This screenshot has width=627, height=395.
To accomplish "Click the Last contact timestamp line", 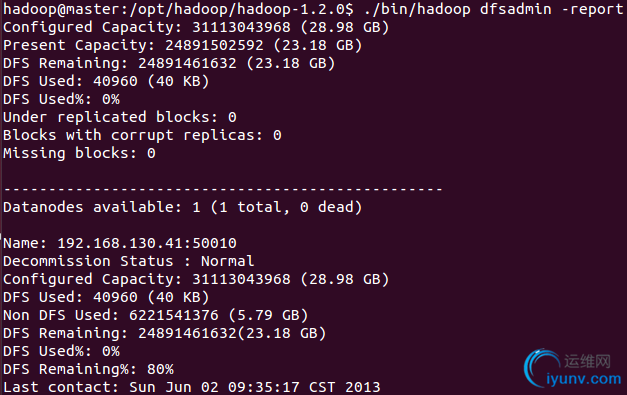I will pyautogui.click(x=192, y=387).
